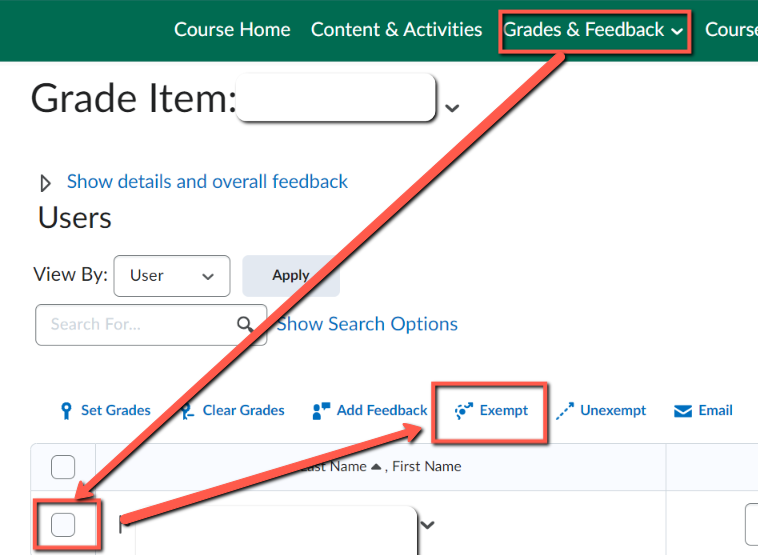
Task: Click into the Search For field
Action: [135, 324]
